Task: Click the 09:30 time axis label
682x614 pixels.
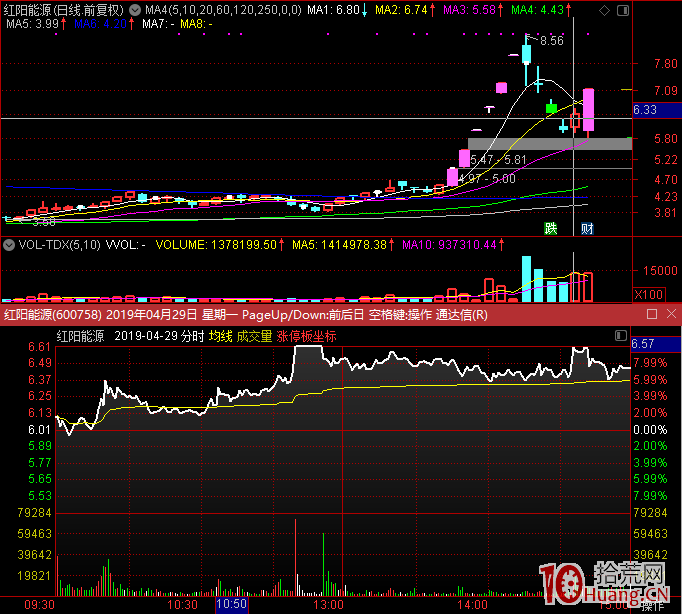Action: [x=39, y=605]
